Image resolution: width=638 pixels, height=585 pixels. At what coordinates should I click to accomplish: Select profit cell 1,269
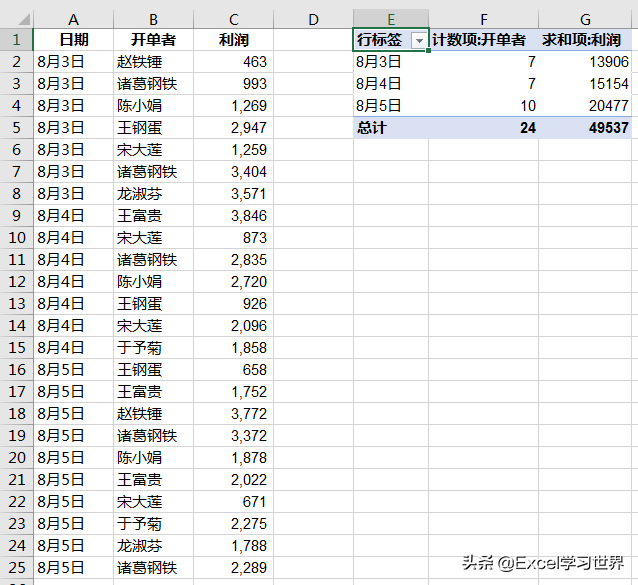pos(234,106)
